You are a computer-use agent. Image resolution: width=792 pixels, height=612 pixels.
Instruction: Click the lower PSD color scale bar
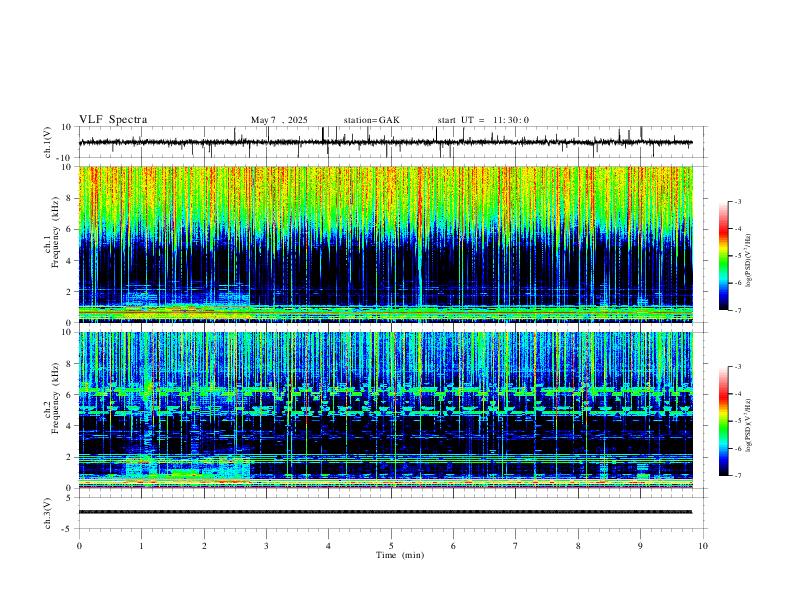723,421
